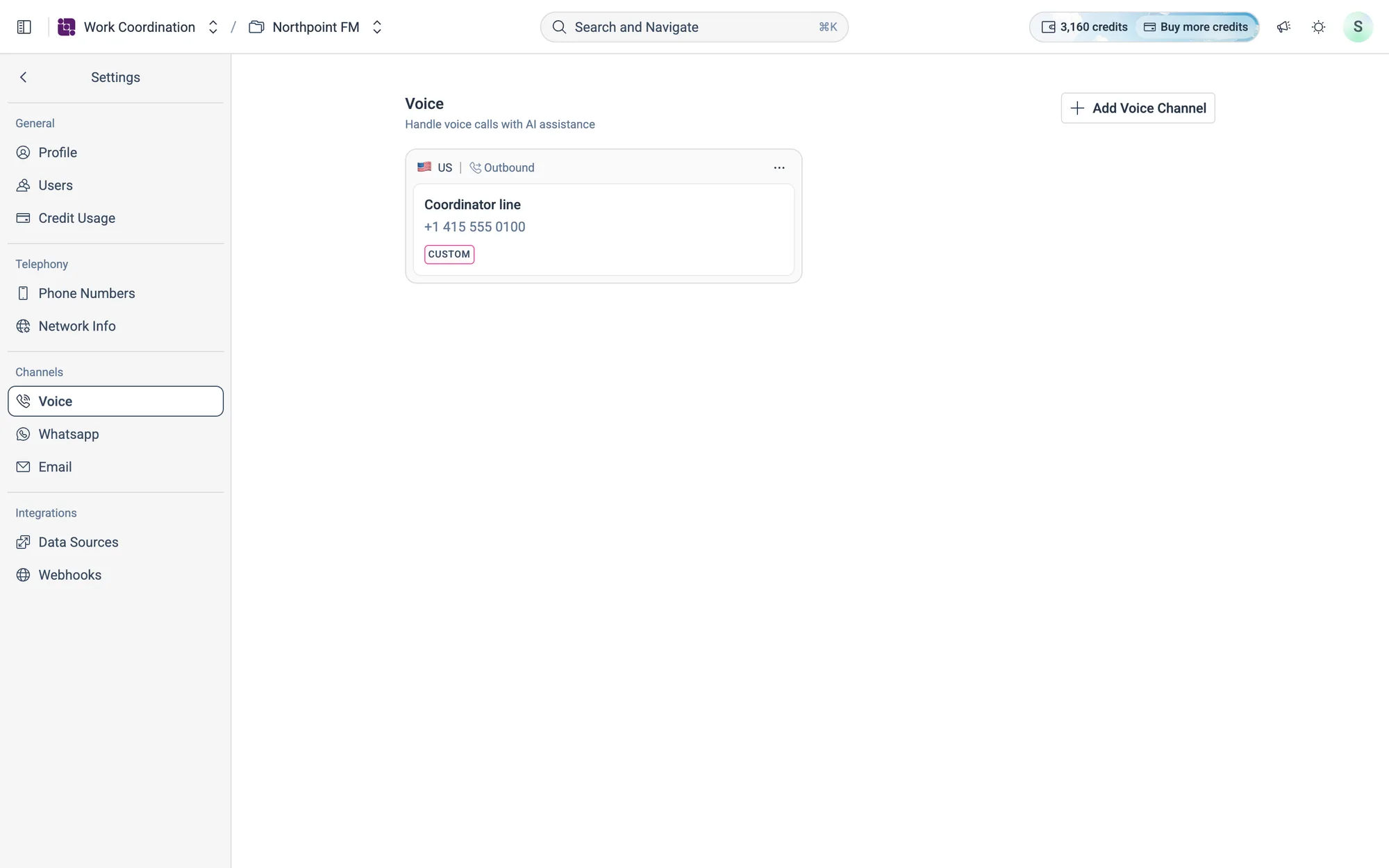Collapse the sidebar panel icon
The height and width of the screenshot is (868, 1389).
tap(24, 27)
